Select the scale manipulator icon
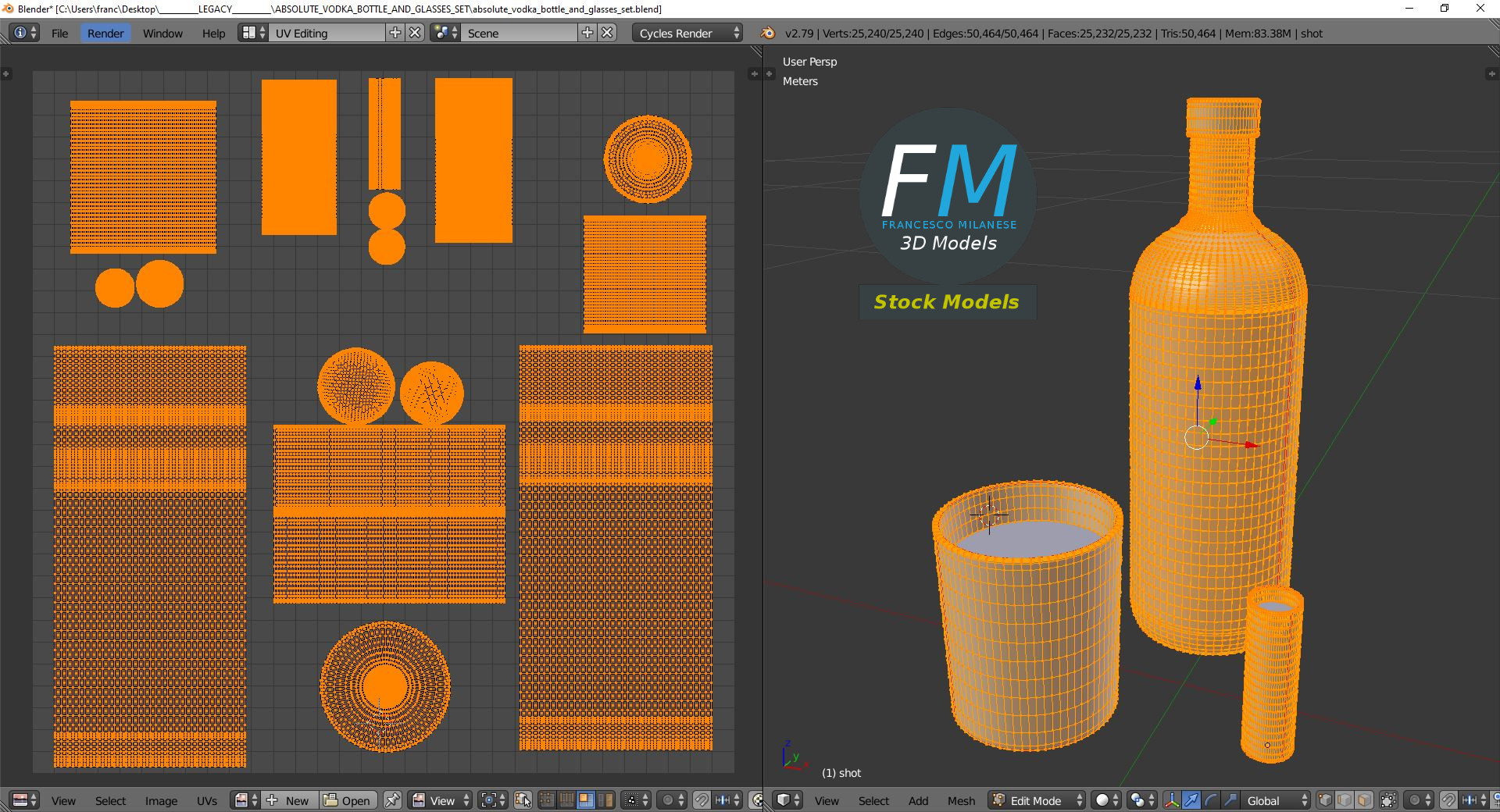Screen dimensions: 1500x812 click(1230, 800)
